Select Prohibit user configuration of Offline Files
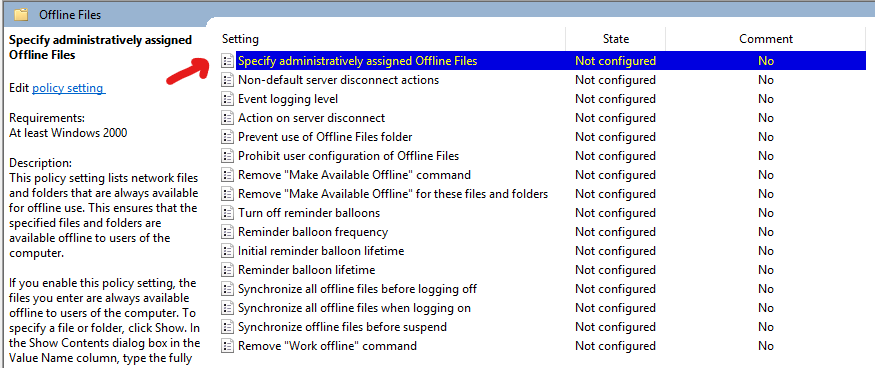This screenshot has width=875, height=368. [x=349, y=156]
